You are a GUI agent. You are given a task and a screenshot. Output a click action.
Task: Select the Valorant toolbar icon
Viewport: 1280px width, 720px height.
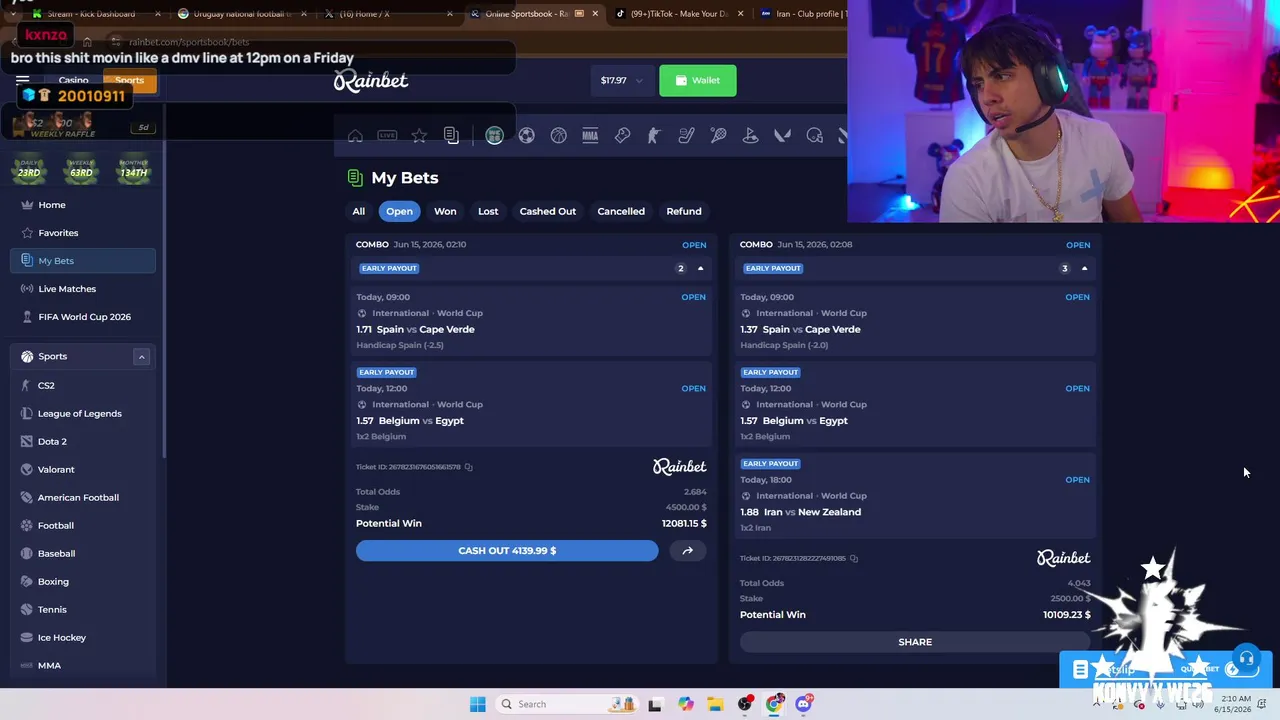coord(782,136)
